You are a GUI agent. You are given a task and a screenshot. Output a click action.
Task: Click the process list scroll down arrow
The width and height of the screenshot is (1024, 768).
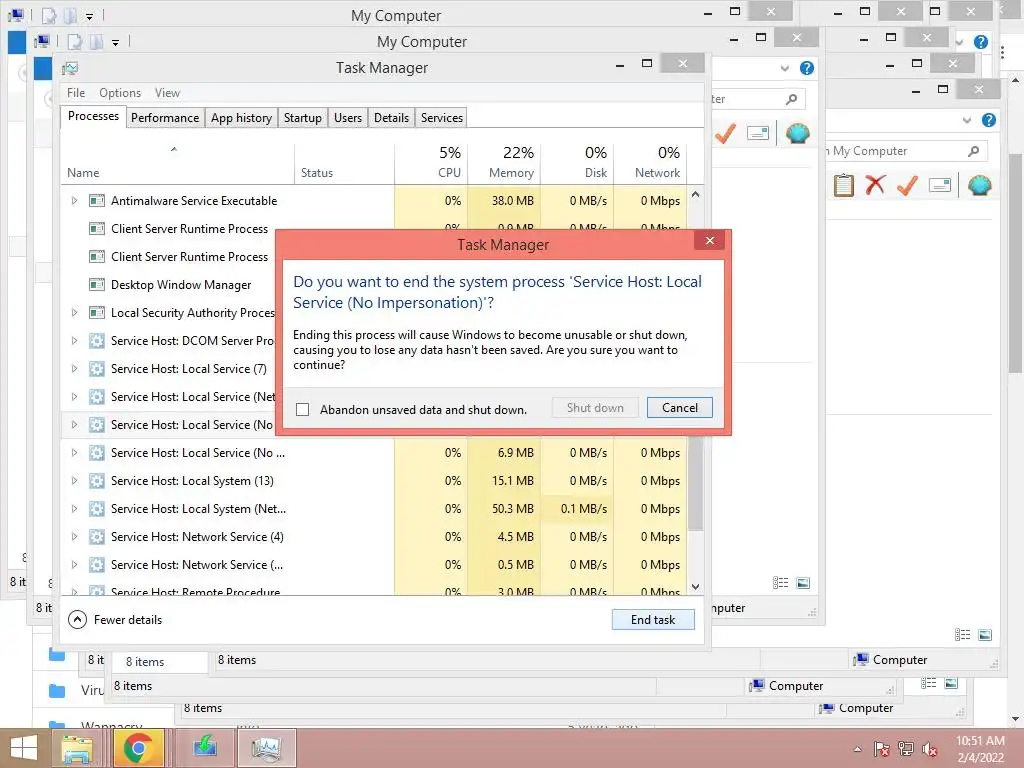696,586
